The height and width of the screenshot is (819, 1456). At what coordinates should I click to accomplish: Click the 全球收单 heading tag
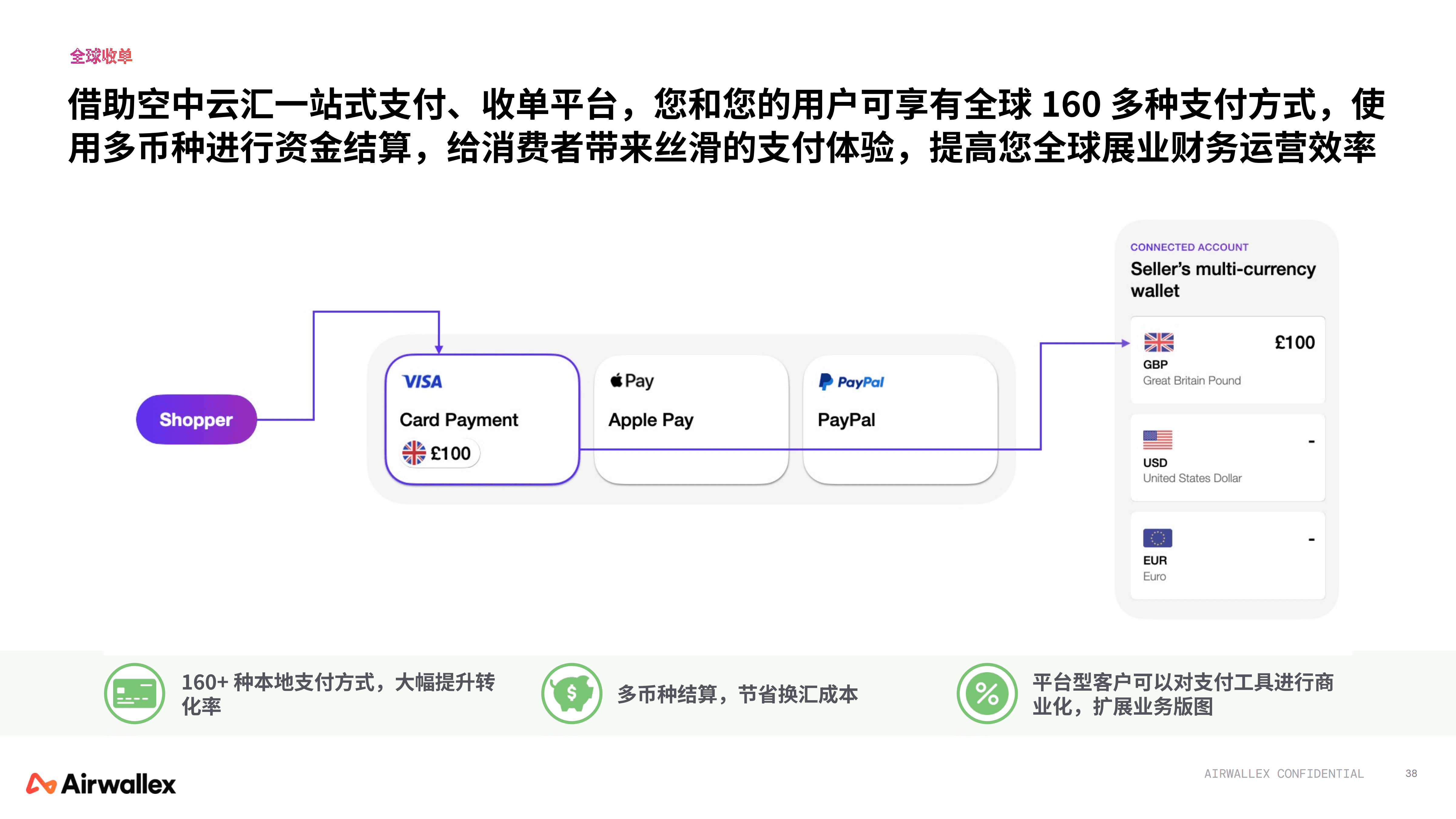101,56
